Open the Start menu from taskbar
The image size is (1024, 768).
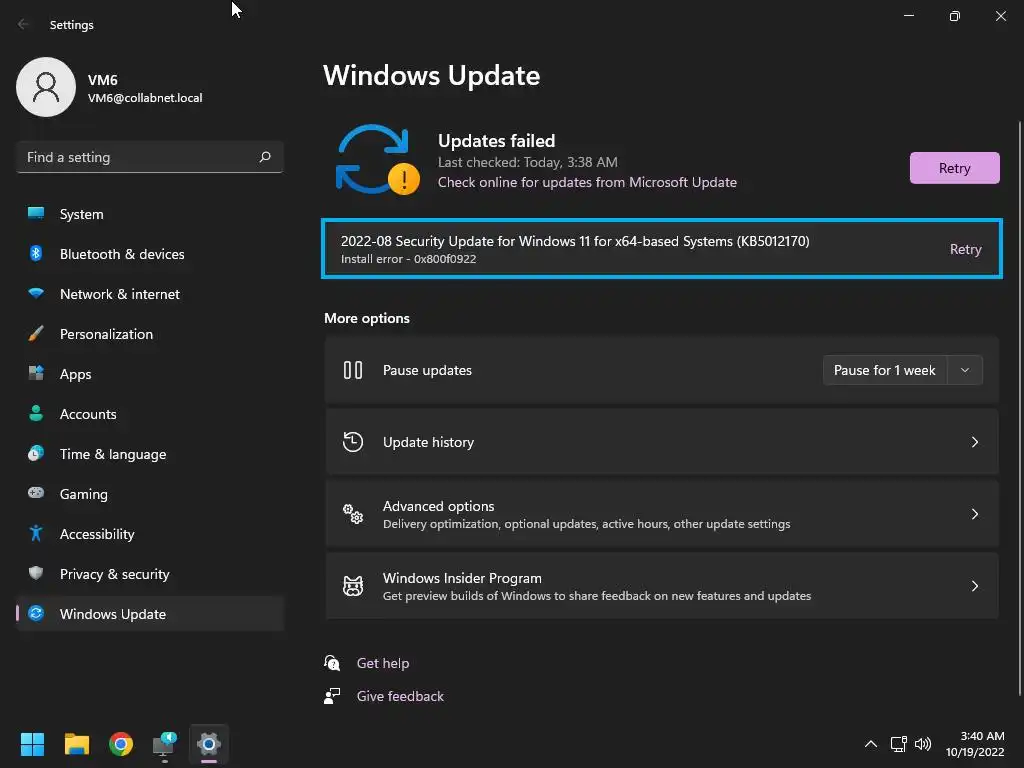click(32, 744)
